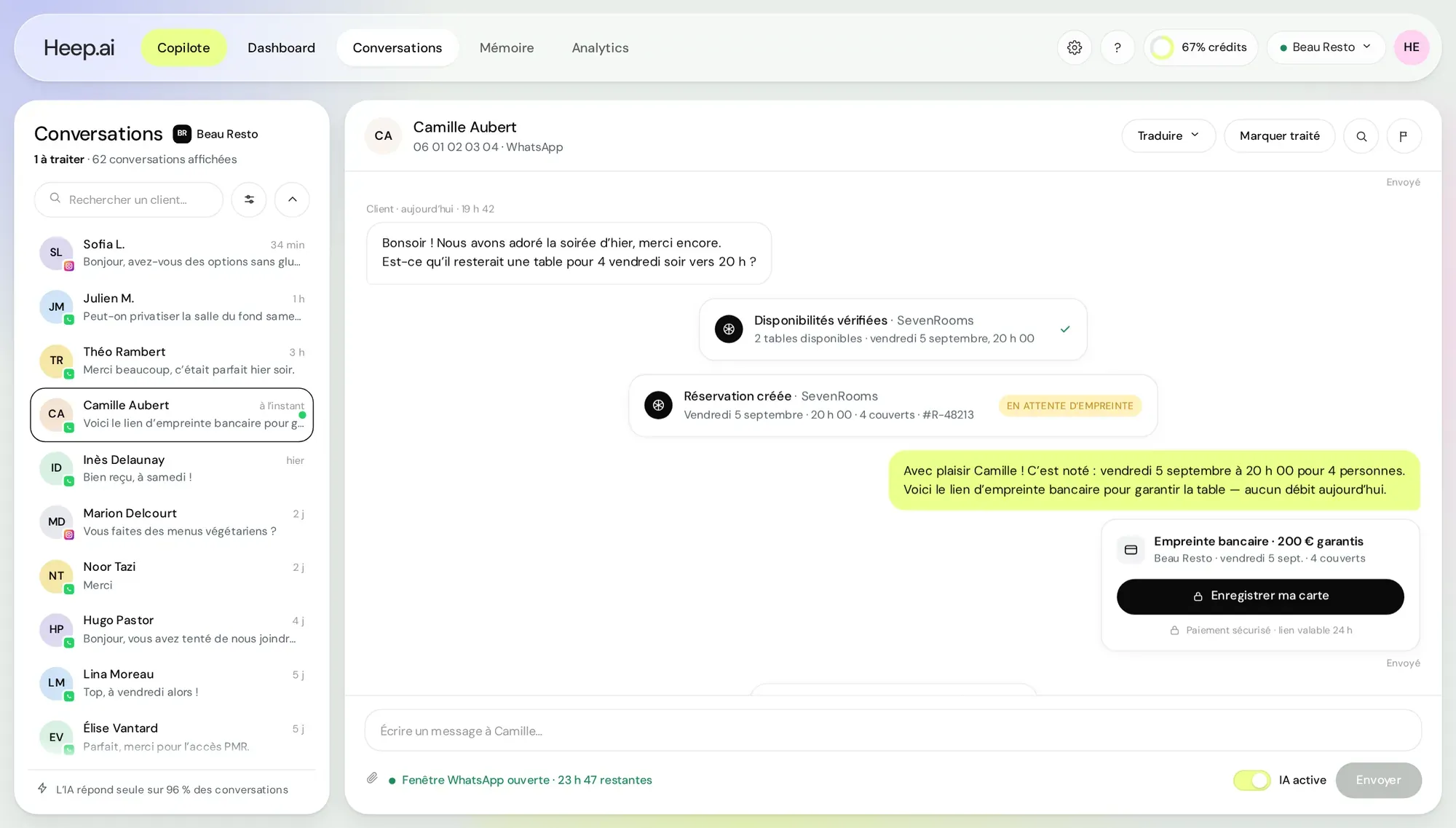The width and height of the screenshot is (1456, 828).
Task: Click the Marquer traité button
Action: coord(1279,136)
